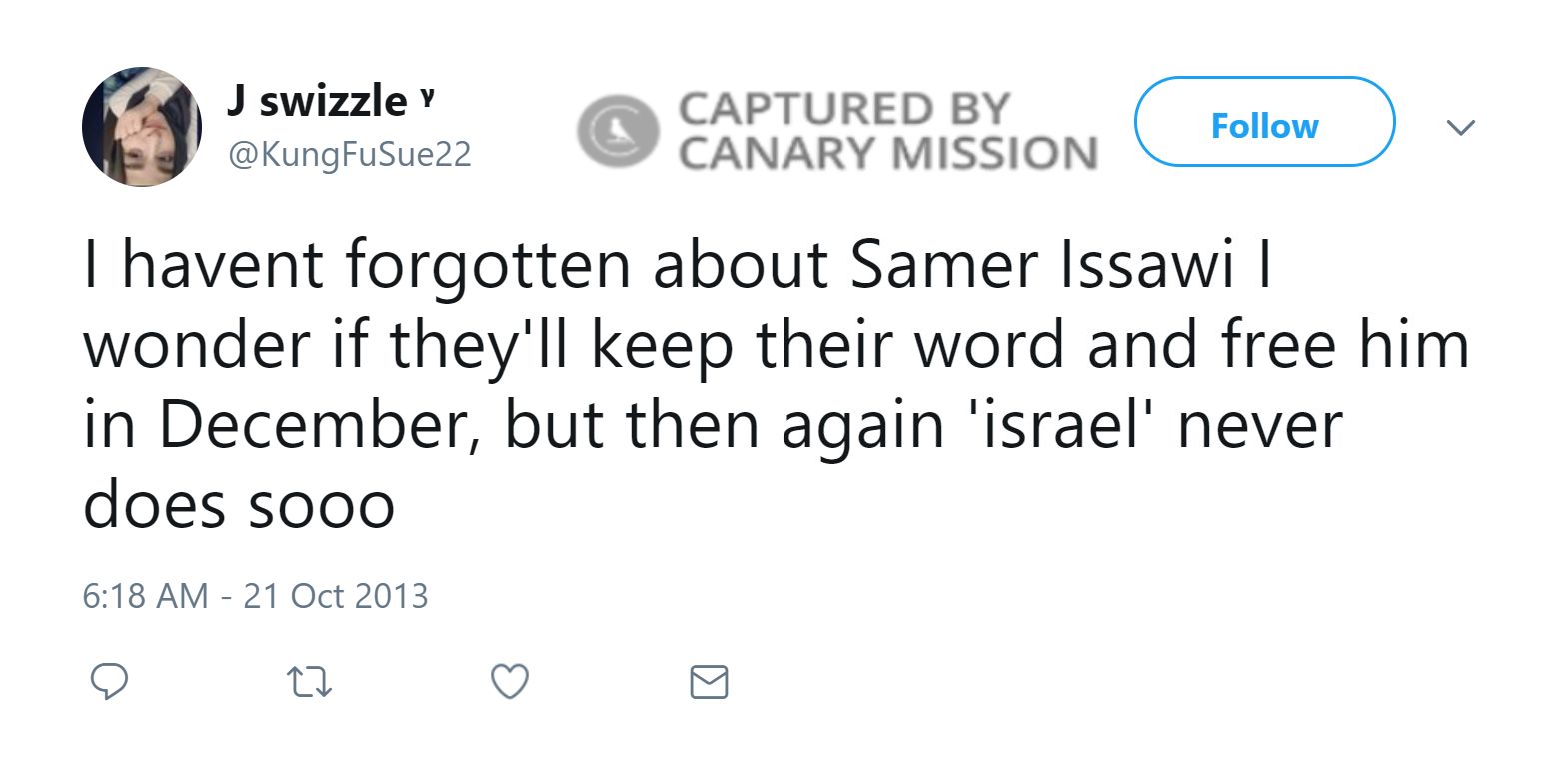Open the J swizzle profile picture
Viewport: 1568px width, 777px height.
click(x=141, y=127)
